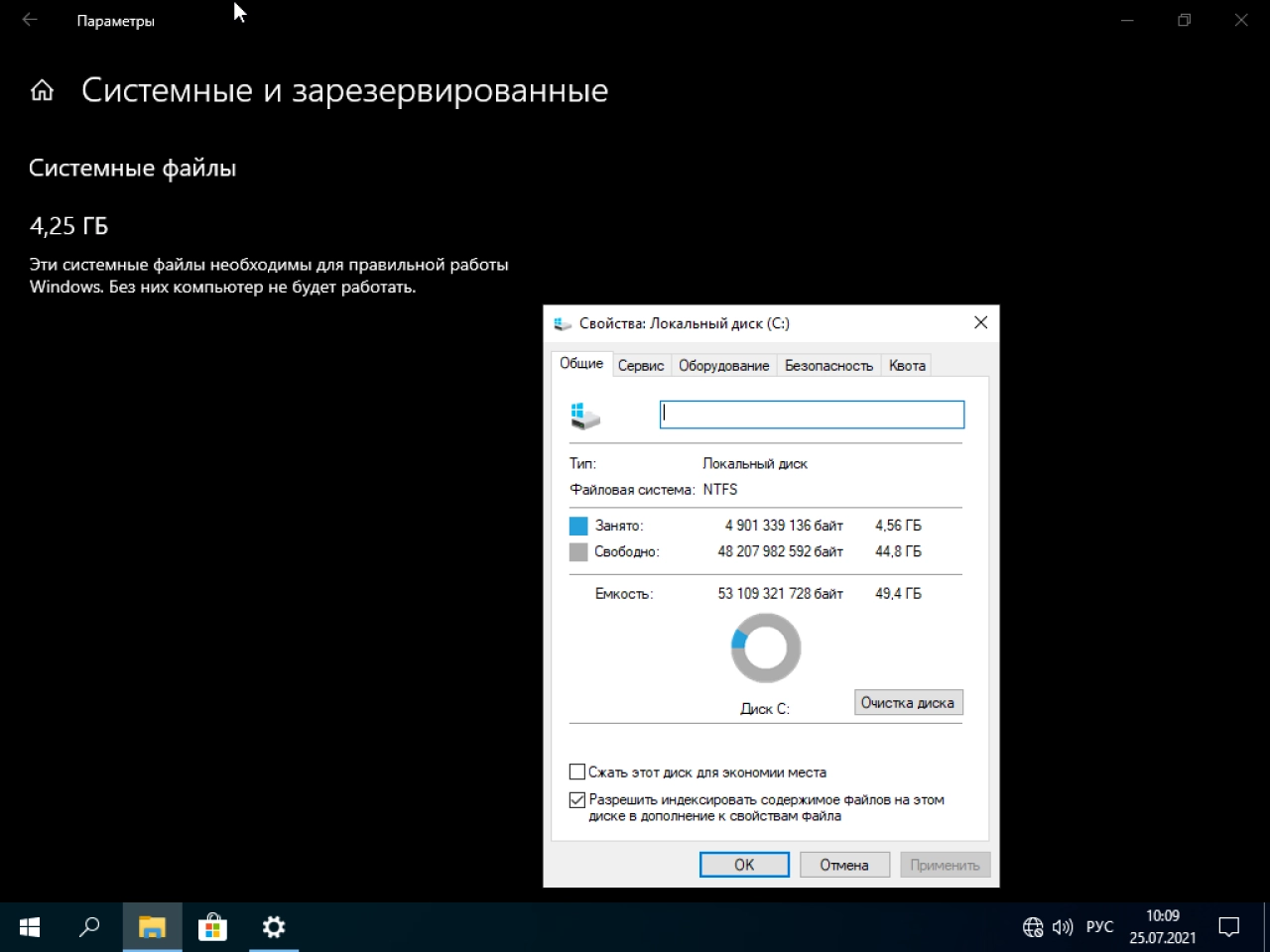Confirm with the ОК button
This screenshot has height=952, width=1270.
(x=744, y=865)
